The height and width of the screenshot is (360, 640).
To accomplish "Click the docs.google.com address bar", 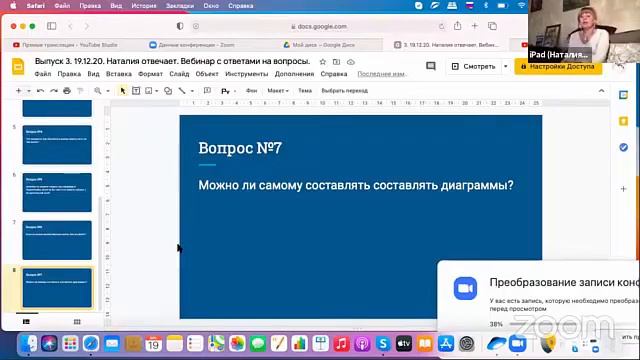I will coord(318,26).
